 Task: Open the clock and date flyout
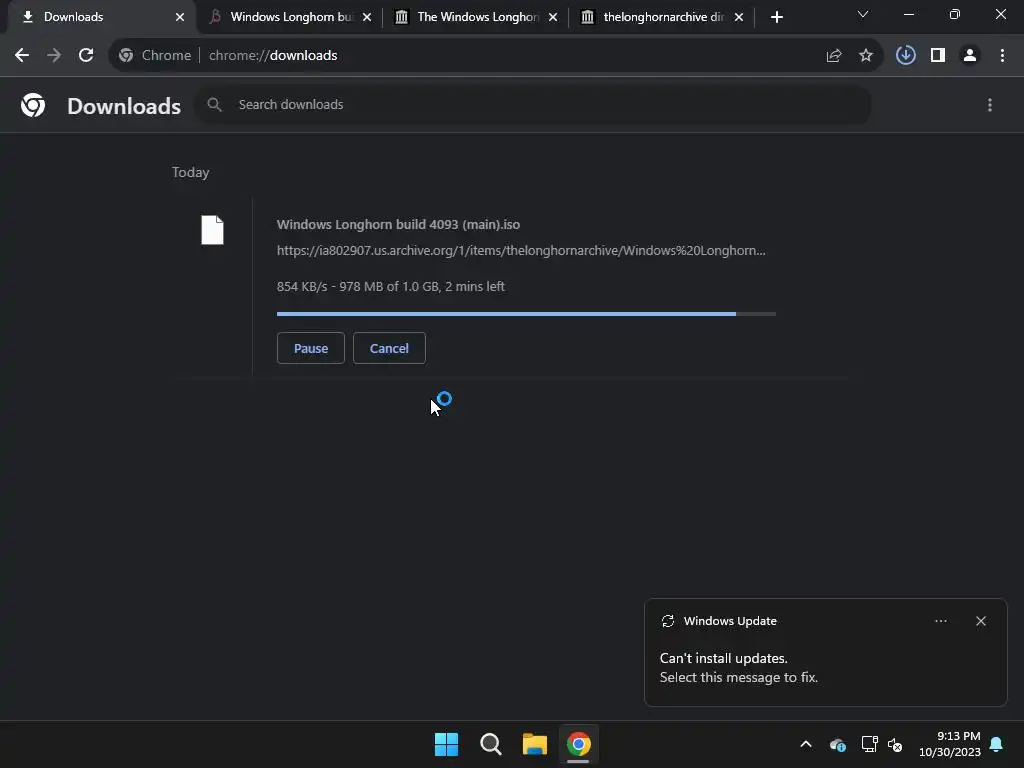tap(950, 744)
